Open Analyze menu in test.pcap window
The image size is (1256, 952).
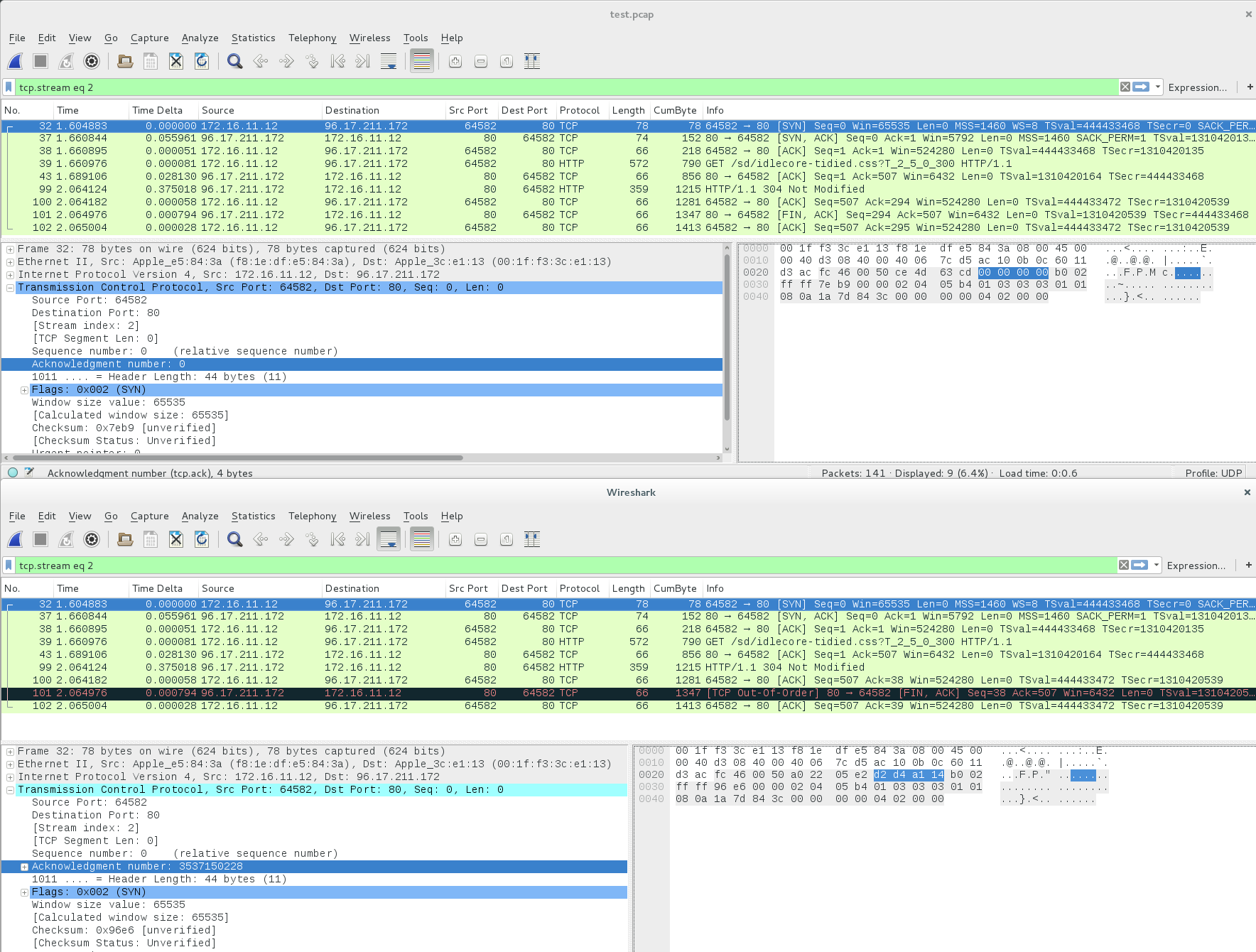point(200,38)
